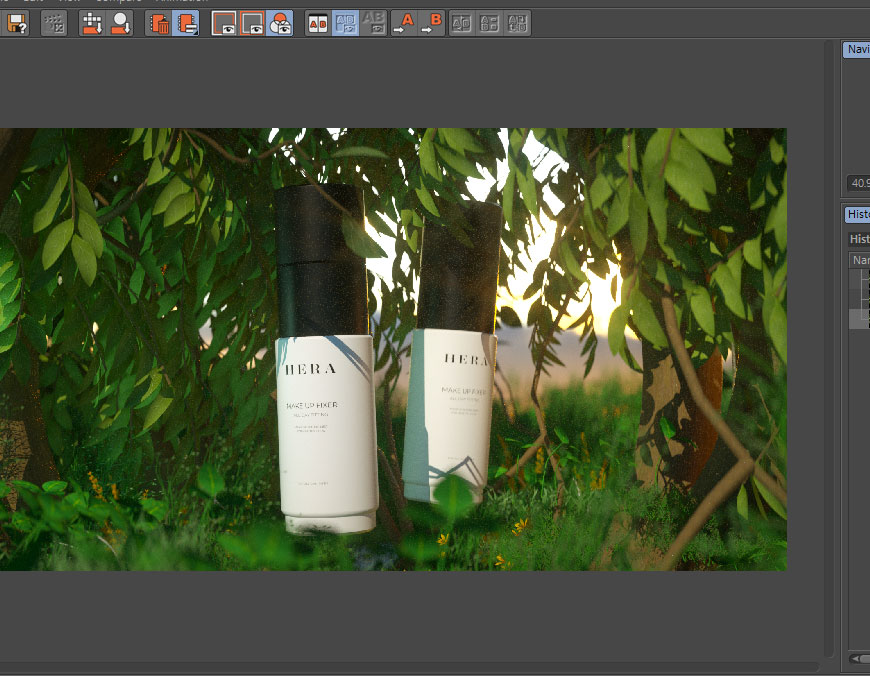The height and width of the screenshot is (676, 870).
Task: Toggle the color circles eye icon
Action: 280,24
